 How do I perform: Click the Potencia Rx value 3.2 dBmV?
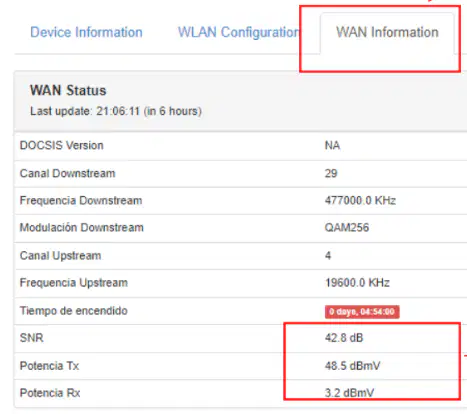tap(349, 393)
